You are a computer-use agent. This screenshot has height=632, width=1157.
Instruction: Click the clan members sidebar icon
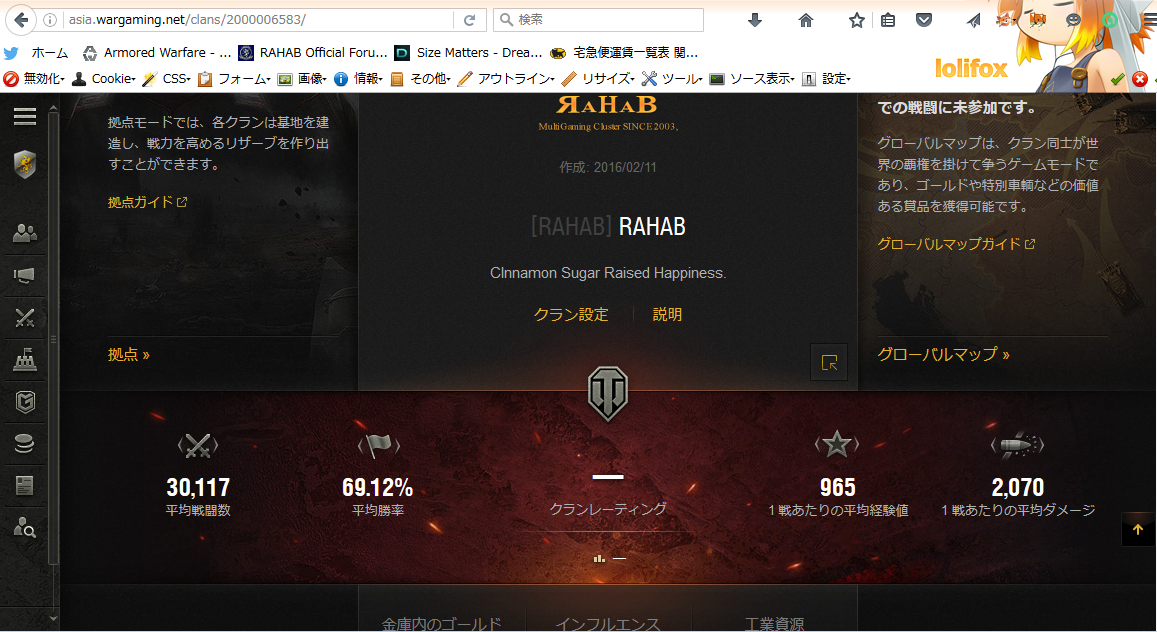[25, 234]
